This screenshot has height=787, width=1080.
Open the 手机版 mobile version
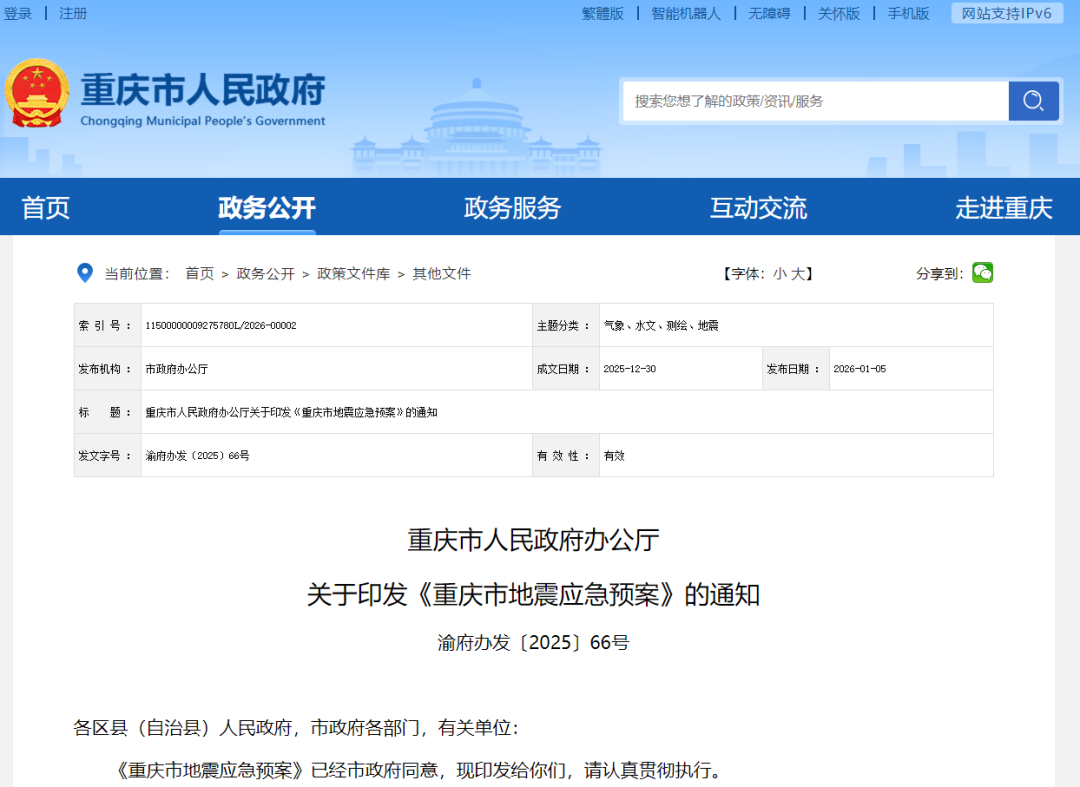pos(906,13)
